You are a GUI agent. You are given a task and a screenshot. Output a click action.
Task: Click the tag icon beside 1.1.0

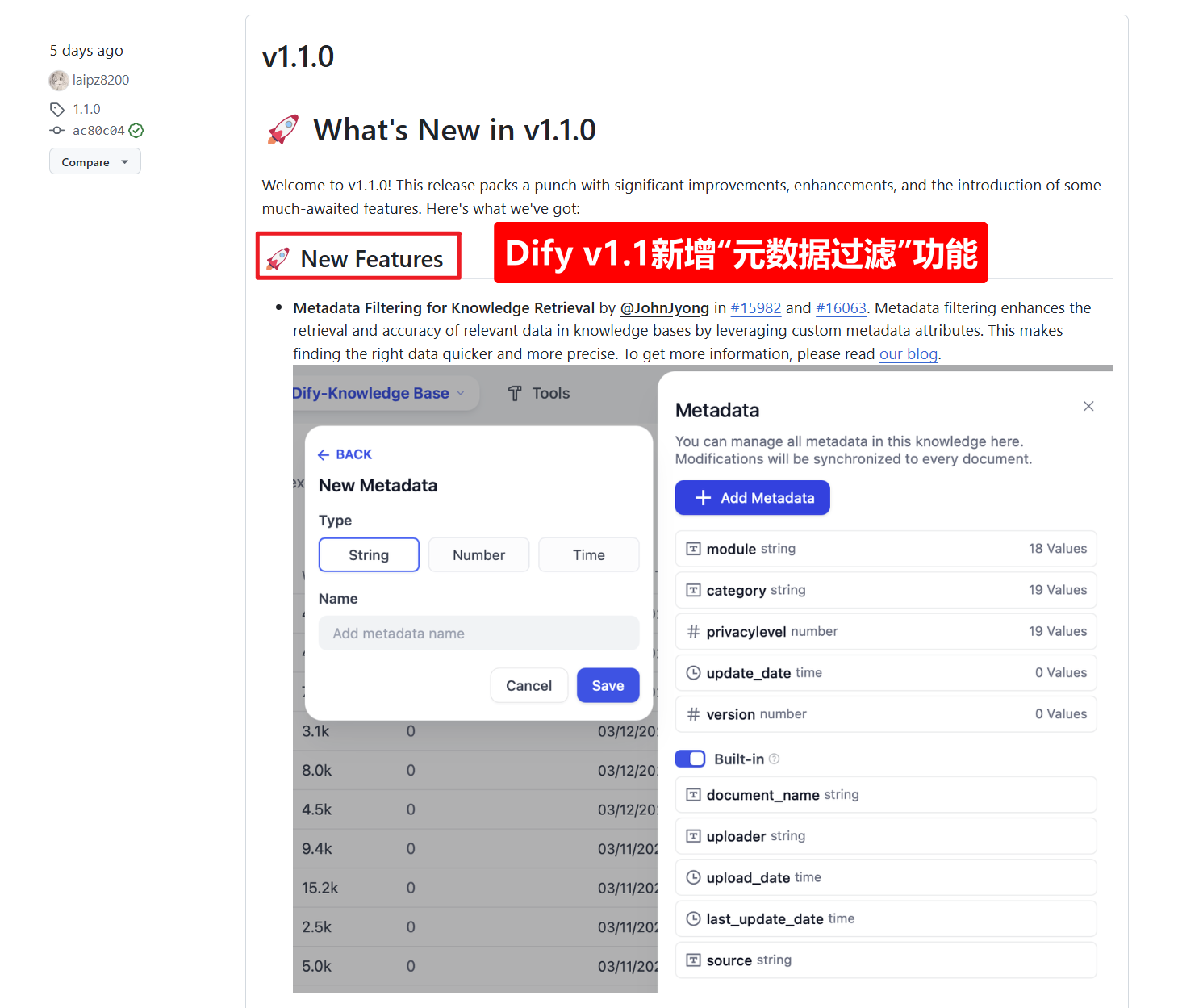pyautogui.click(x=57, y=109)
